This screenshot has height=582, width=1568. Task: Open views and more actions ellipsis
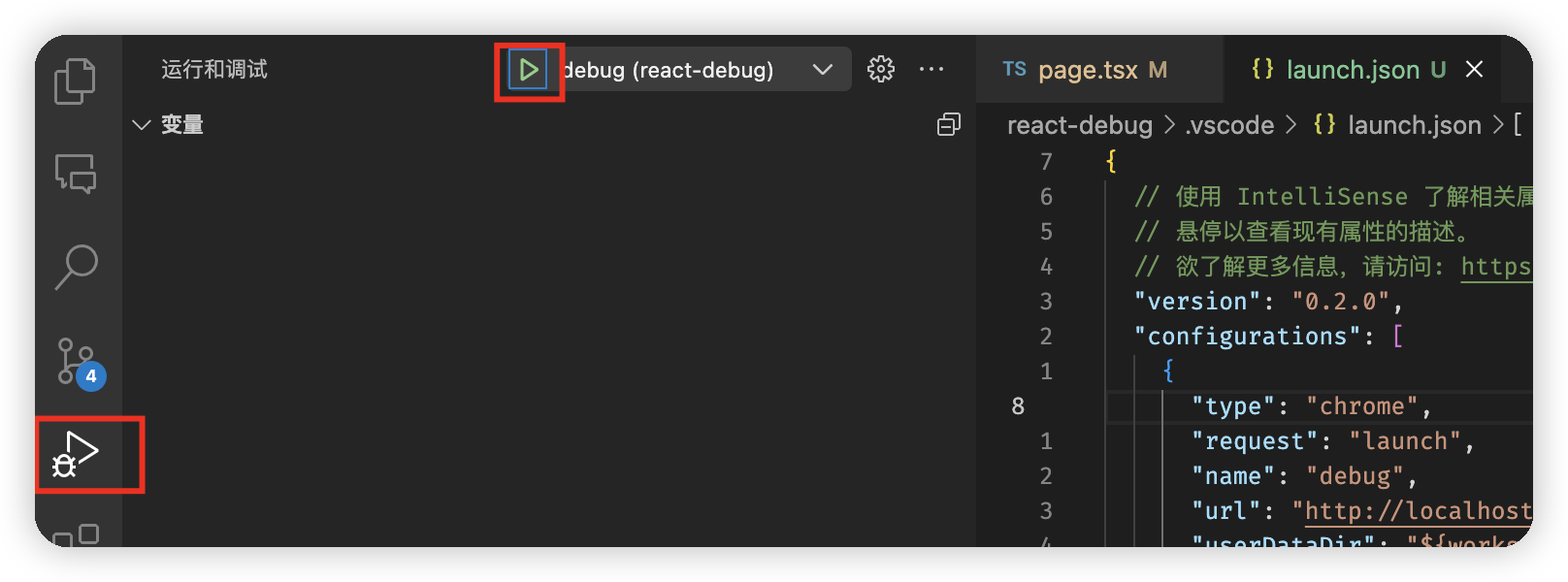pyautogui.click(x=931, y=69)
